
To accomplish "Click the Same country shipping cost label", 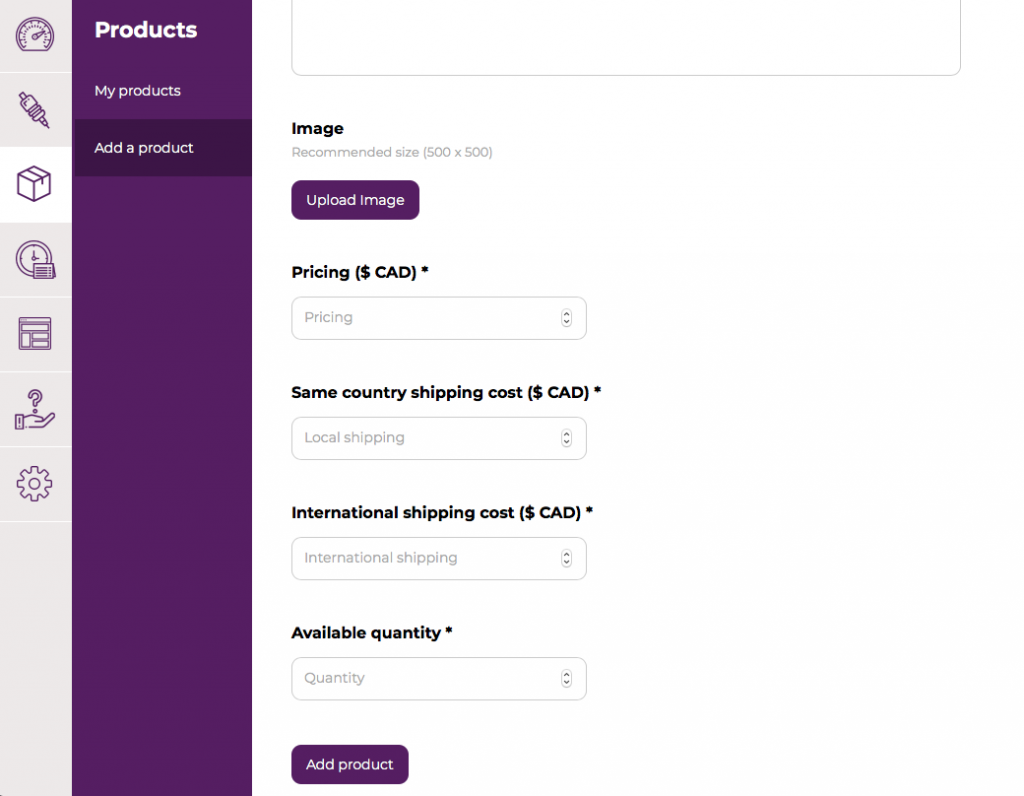I will [x=446, y=392].
